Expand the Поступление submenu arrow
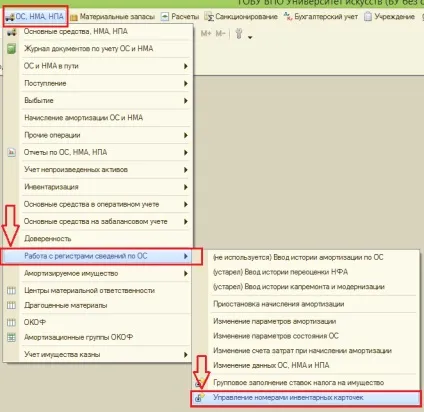424x412 pixels. (186, 83)
